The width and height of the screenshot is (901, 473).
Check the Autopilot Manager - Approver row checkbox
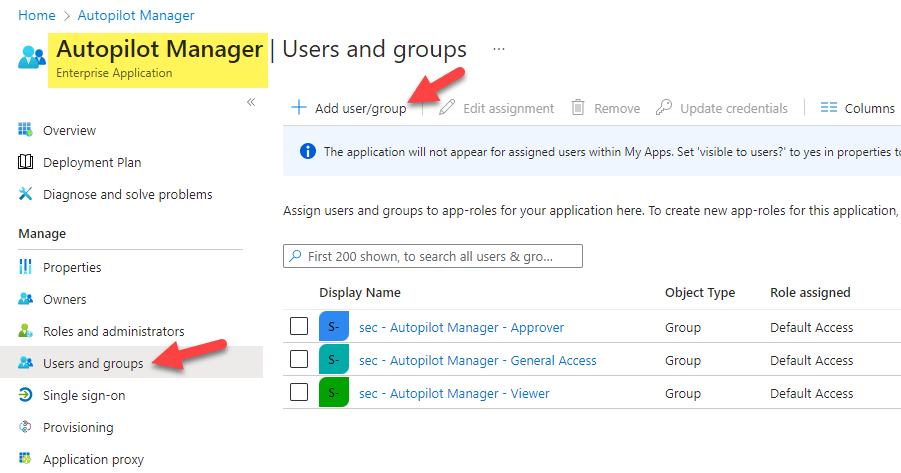[298, 327]
